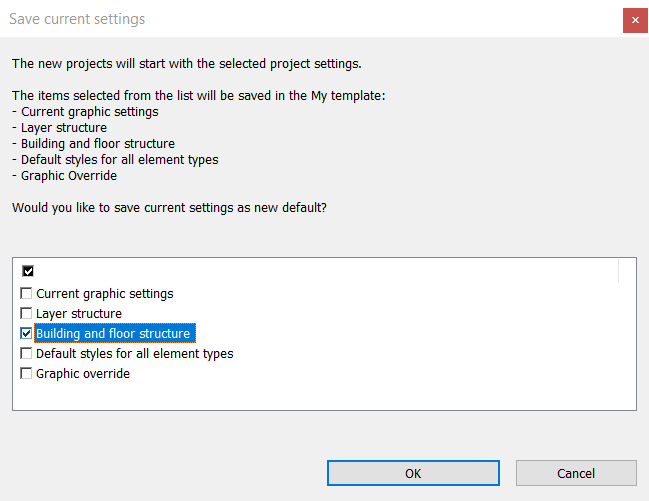Click the 'new projects will start' description line
The height and width of the screenshot is (501, 649).
186,64
